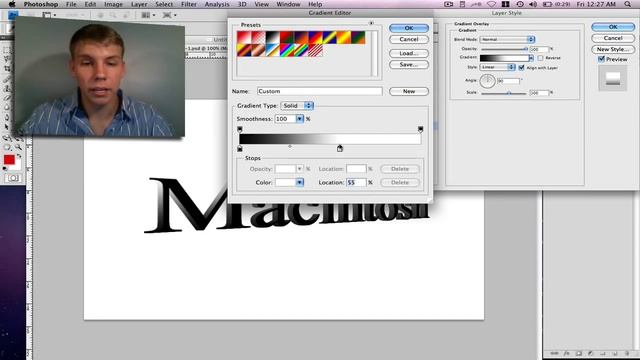Image resolution: width=640 pixels, height=360 pixels.
Task: Click the Time Machine clock icon
Action: tap(520, 4)
